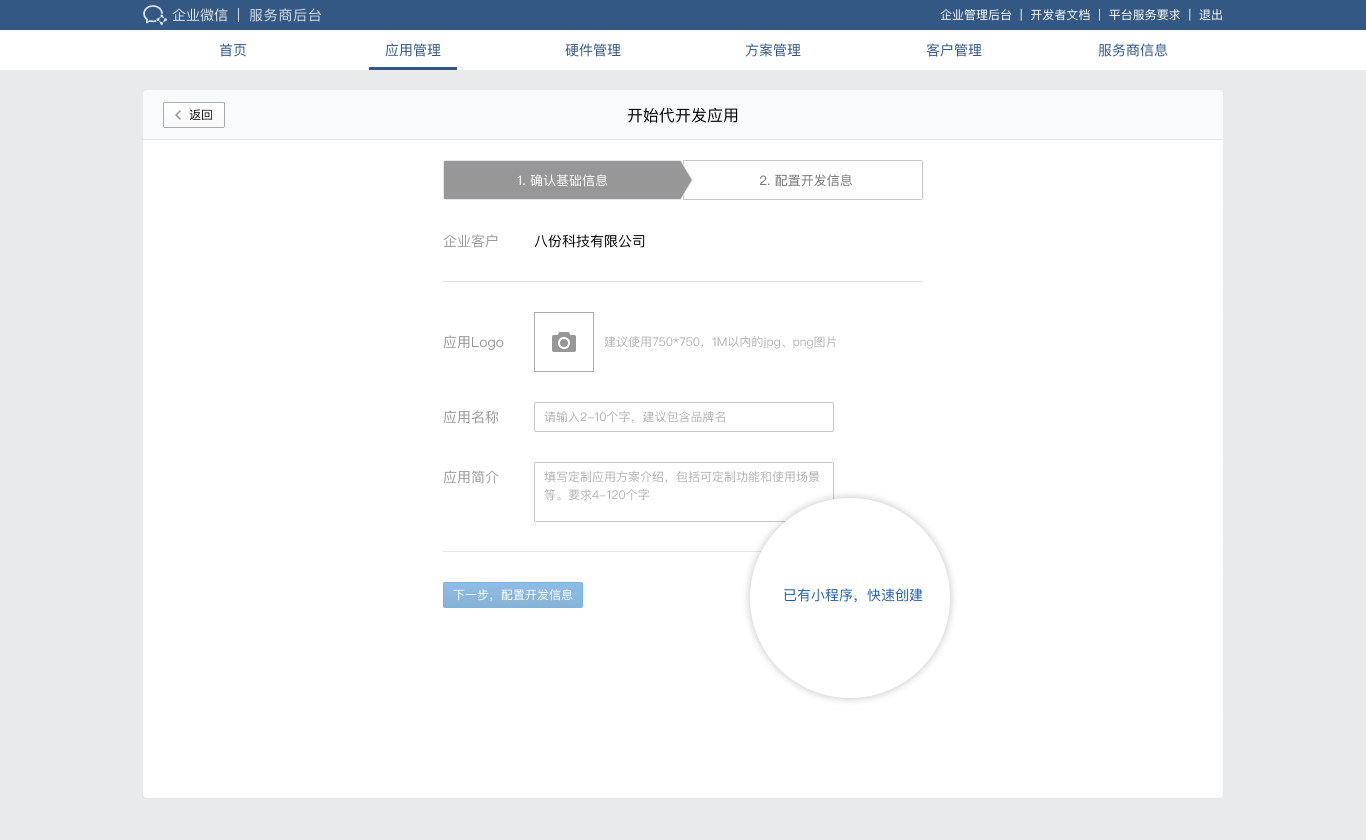Open the 硬件管理 tab
Screen dimensions: 1366x840
point(593,50)
